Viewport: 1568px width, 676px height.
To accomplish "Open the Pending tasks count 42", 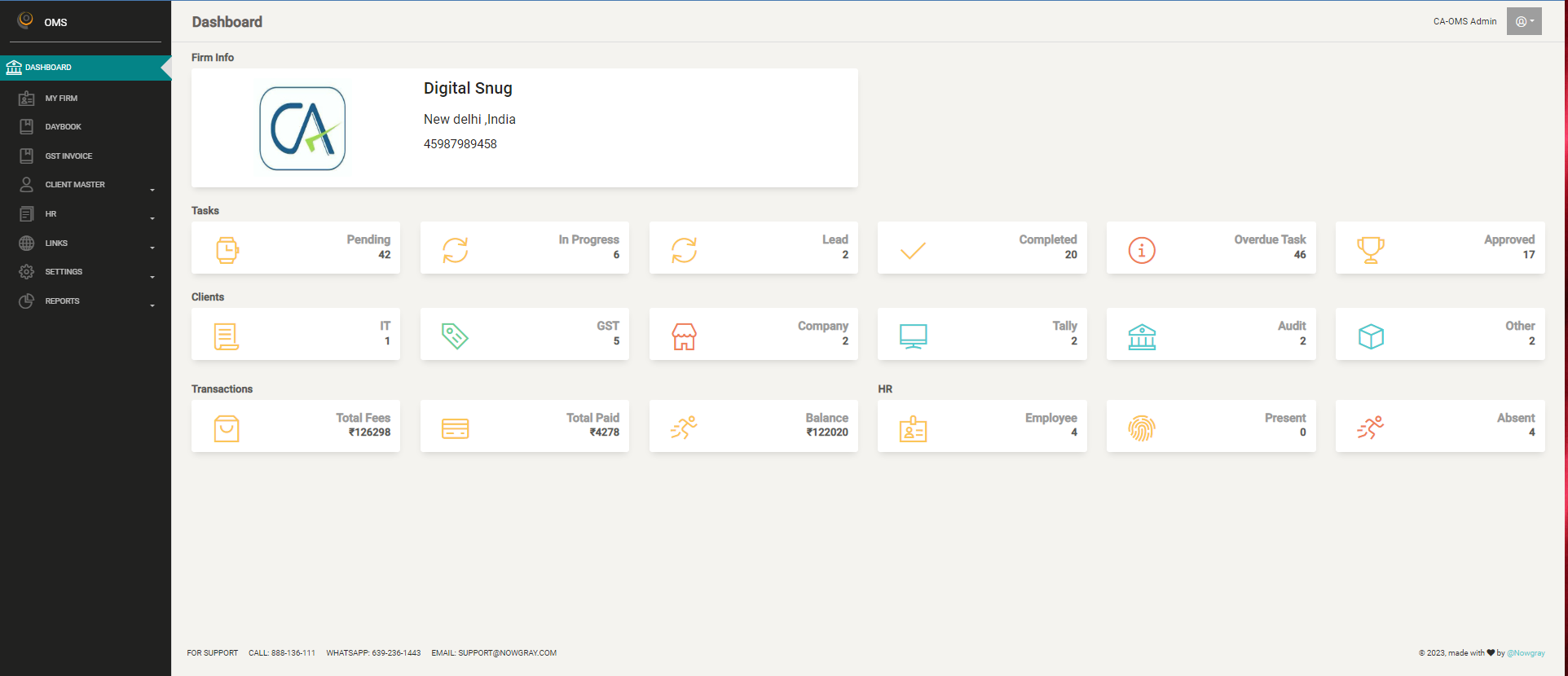I will point(385,255).
